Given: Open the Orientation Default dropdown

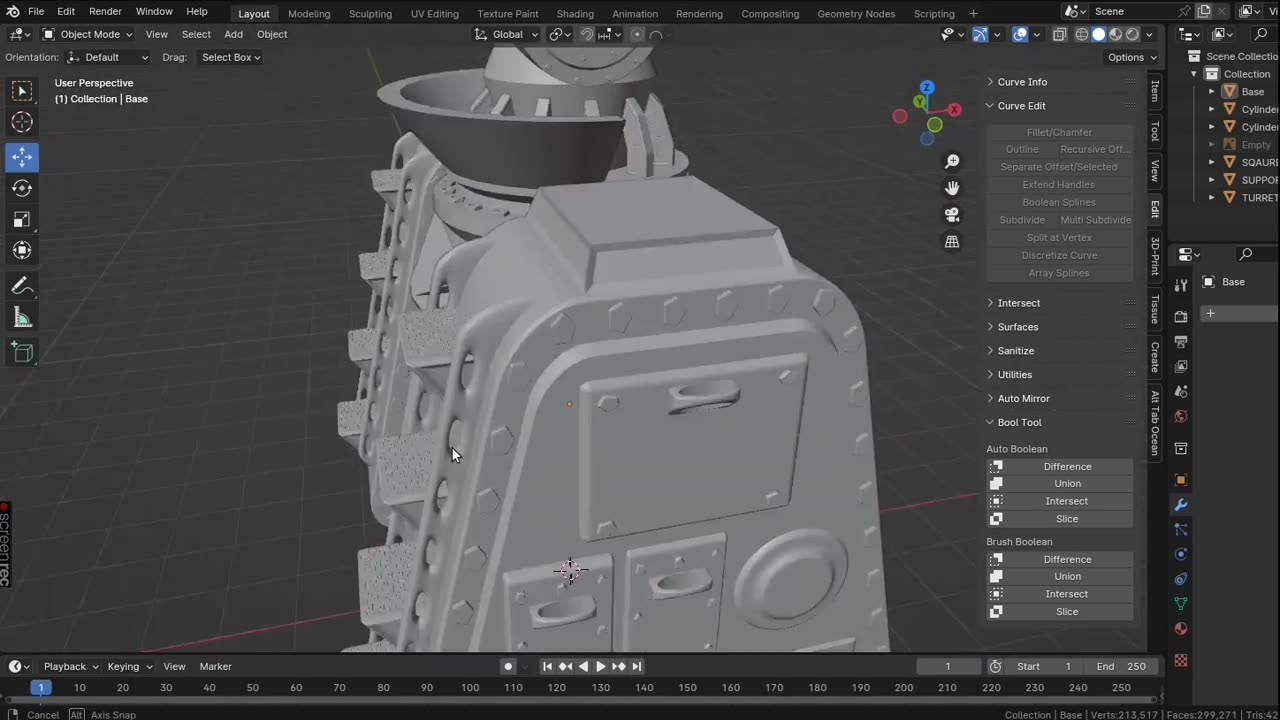Looking at the screenshot, I should (108, 57).
